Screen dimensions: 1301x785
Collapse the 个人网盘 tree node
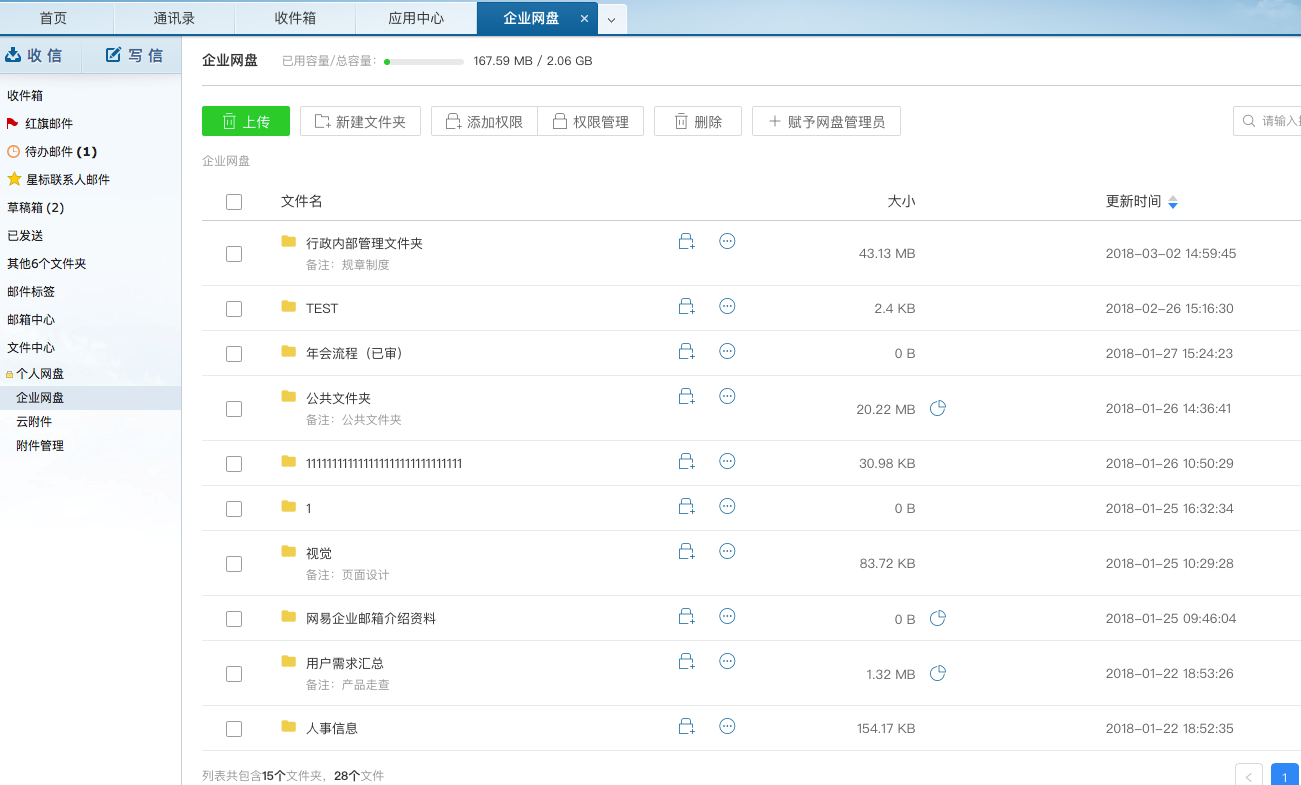click(10, 374)
